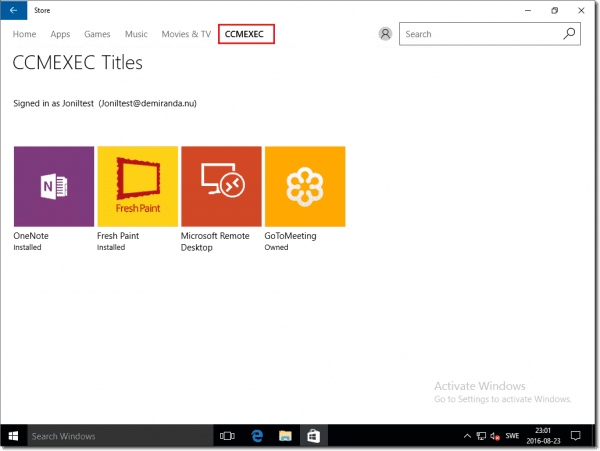Click the 'CCMEXEC Titles' heading
The height and width of the screenshot is (451, 600).
click(78, 62)
